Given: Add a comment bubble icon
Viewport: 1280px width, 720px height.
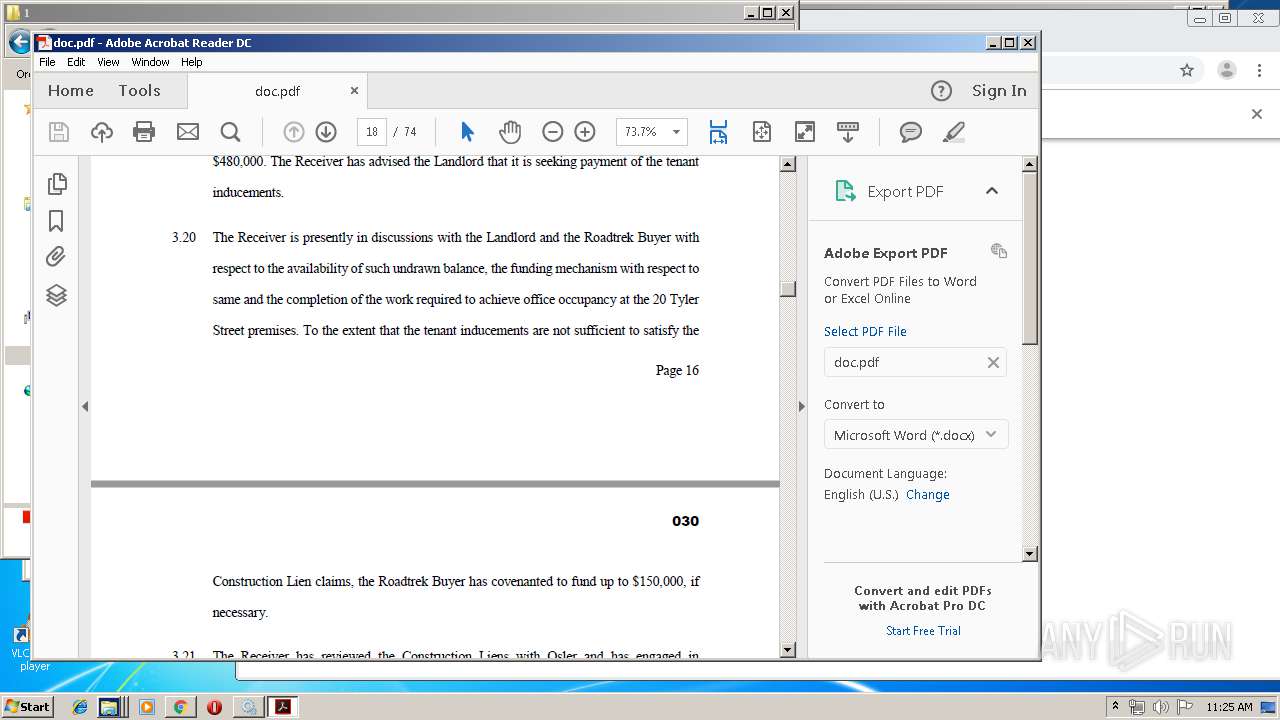Looking at the screenshot, I should click(911, 132).
